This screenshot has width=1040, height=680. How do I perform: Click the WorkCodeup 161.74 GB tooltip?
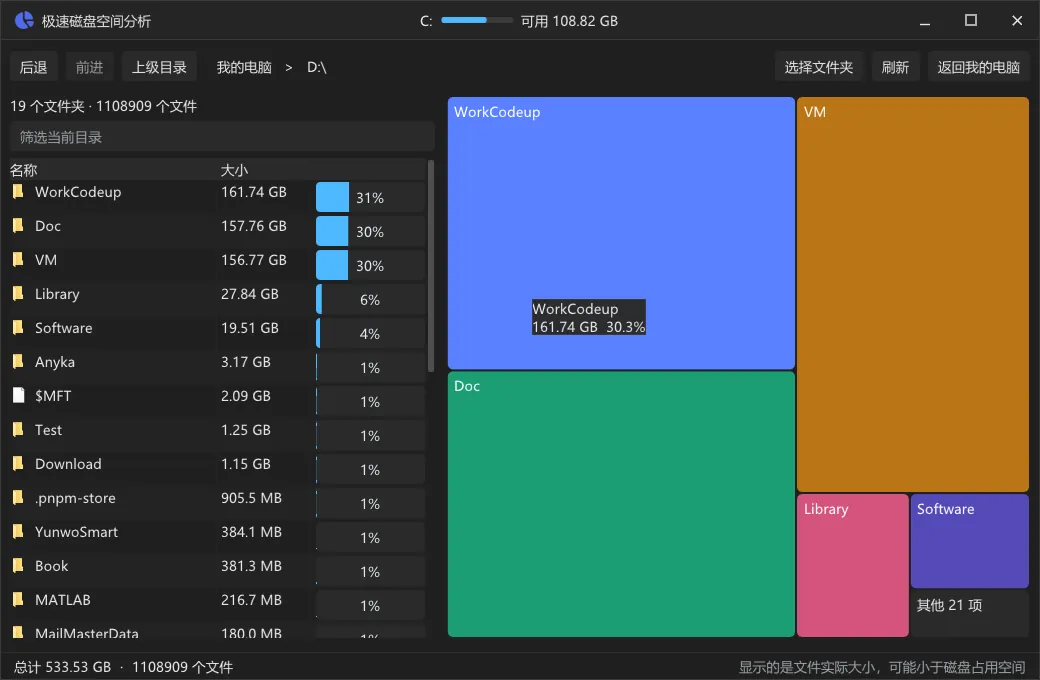tap(588, 317)
